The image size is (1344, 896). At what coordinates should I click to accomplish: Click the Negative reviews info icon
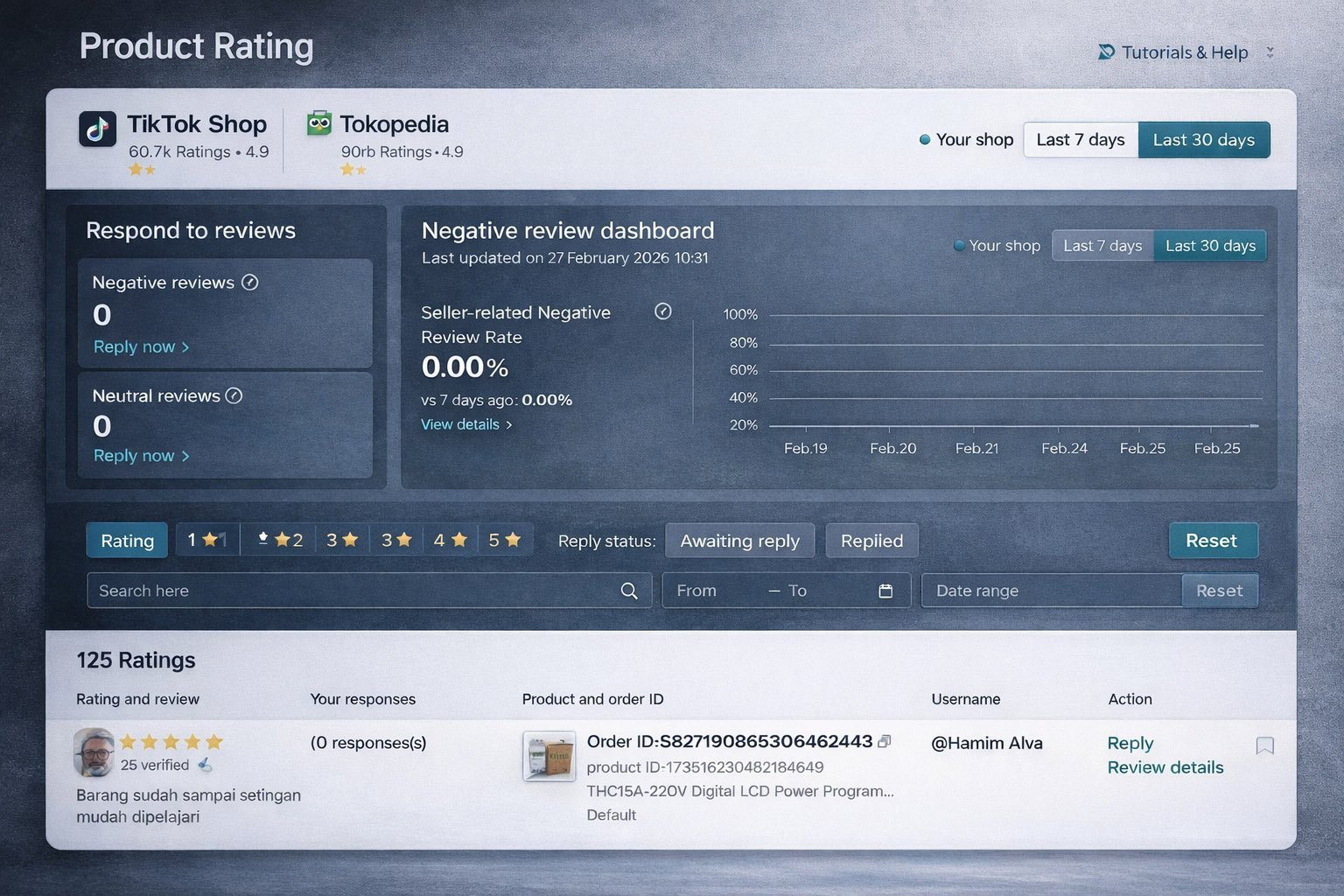tap(249, 282)
